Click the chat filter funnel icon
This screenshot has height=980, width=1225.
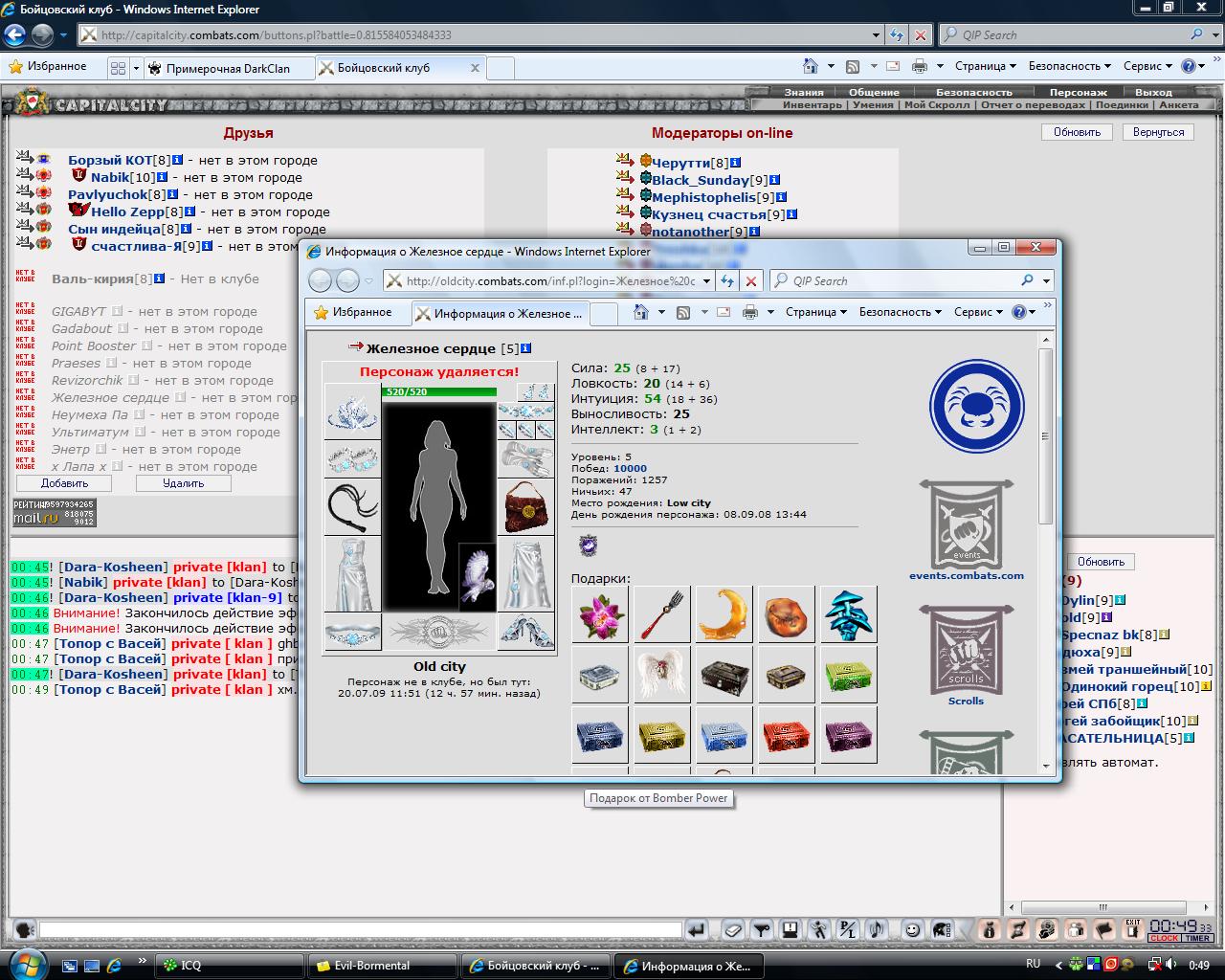[762, 929]
